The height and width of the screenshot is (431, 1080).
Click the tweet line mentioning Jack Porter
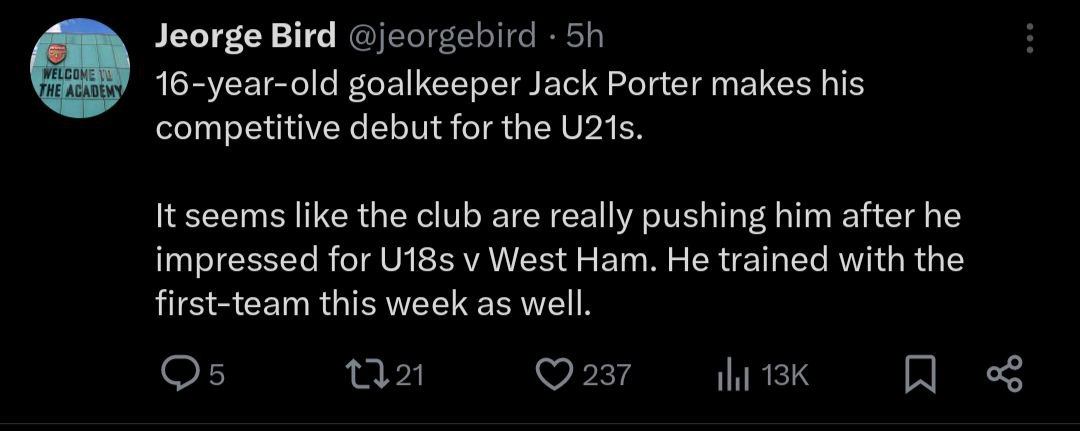pos(510,86)
